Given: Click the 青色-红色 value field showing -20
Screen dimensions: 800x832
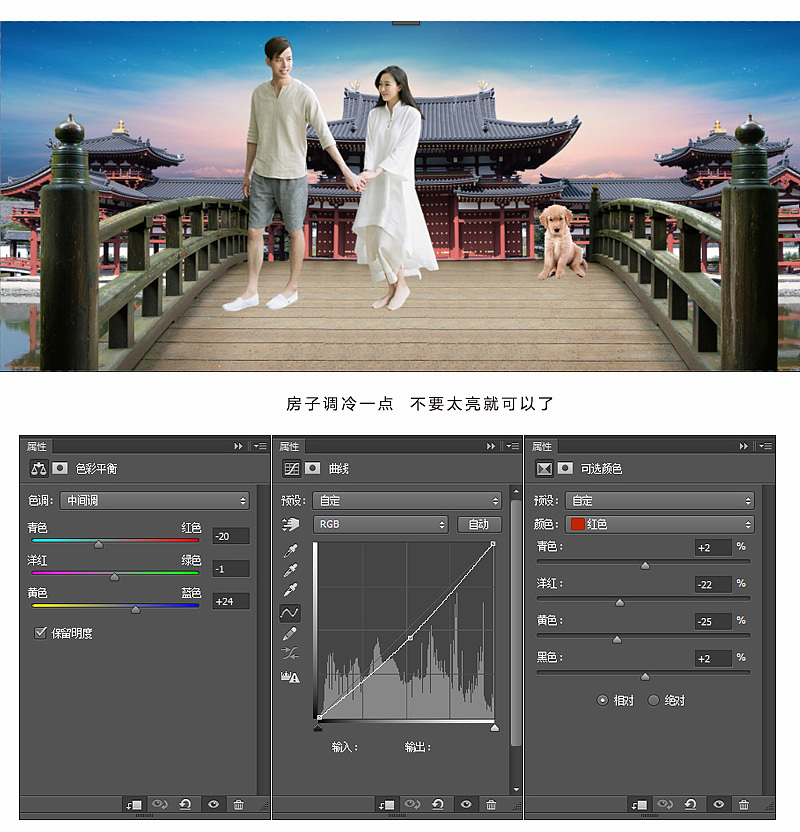Looking at the screenshot, I should (231, 536).
